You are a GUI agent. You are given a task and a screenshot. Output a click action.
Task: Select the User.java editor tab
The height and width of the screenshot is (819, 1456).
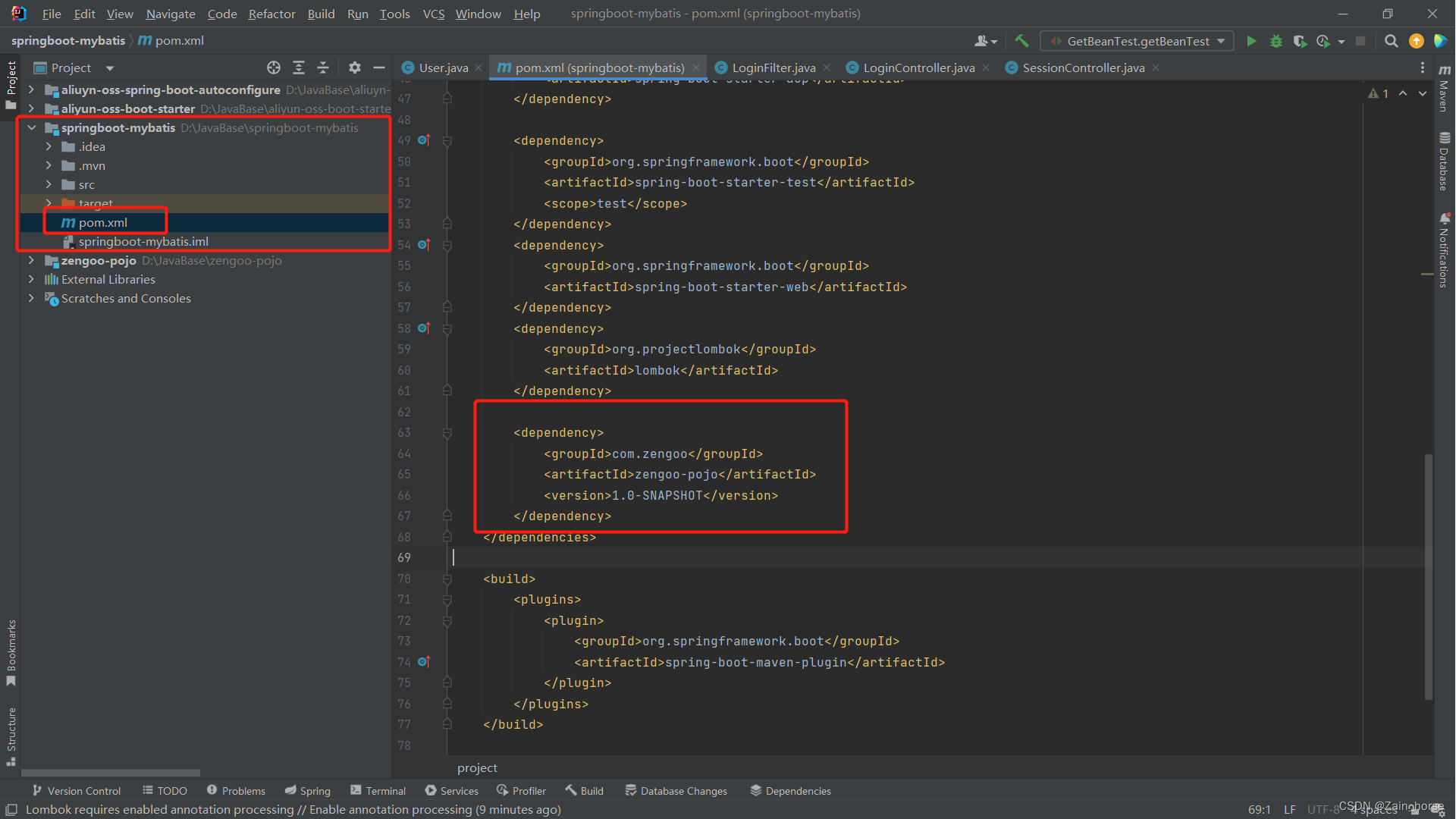click(x=436, y=67)
